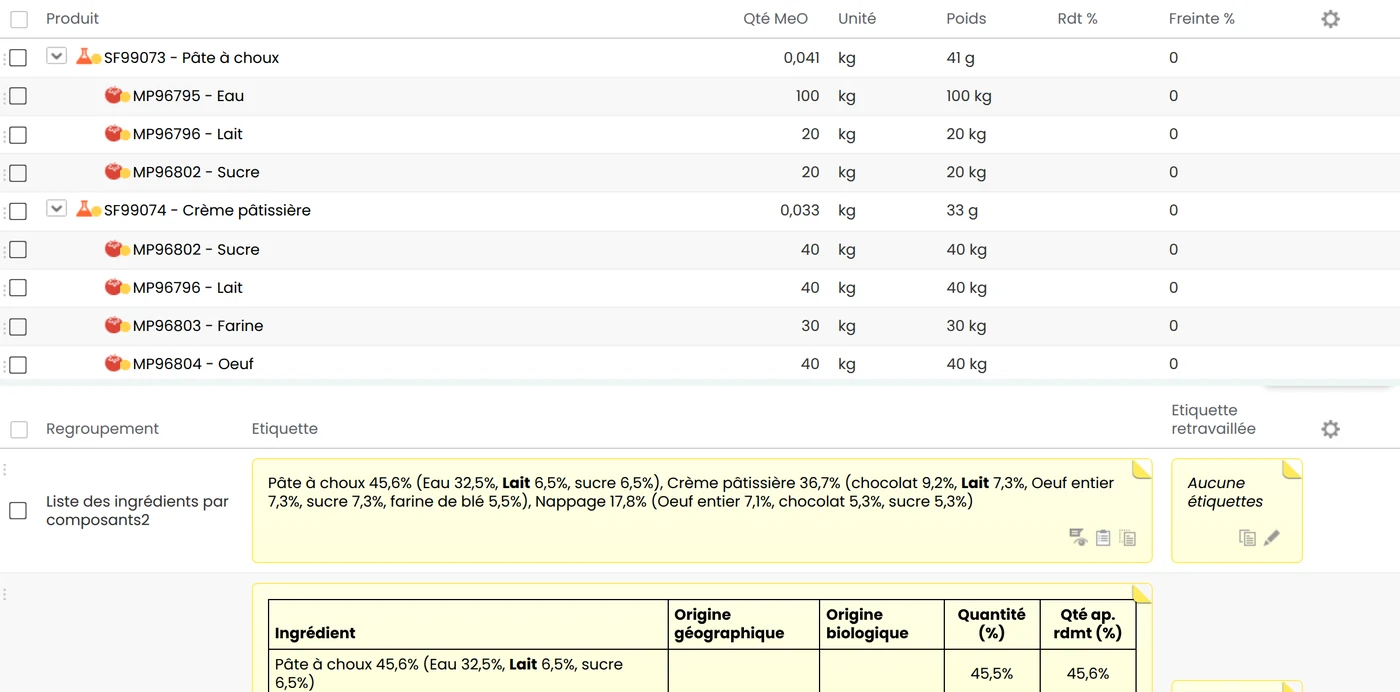The width and height of the screenshot is (1400, 692).
Task: Open the MP96803 - Farine product
Action: pos(198,326)
